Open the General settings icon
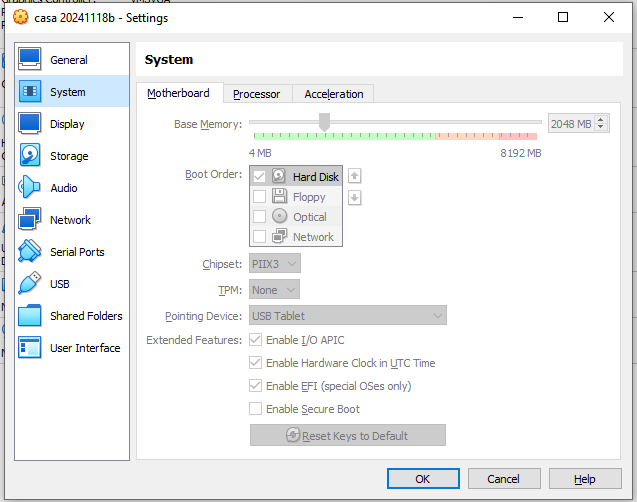Image resolution: width=637 pixels, height=502 pixels. click(x=29, y=59)
